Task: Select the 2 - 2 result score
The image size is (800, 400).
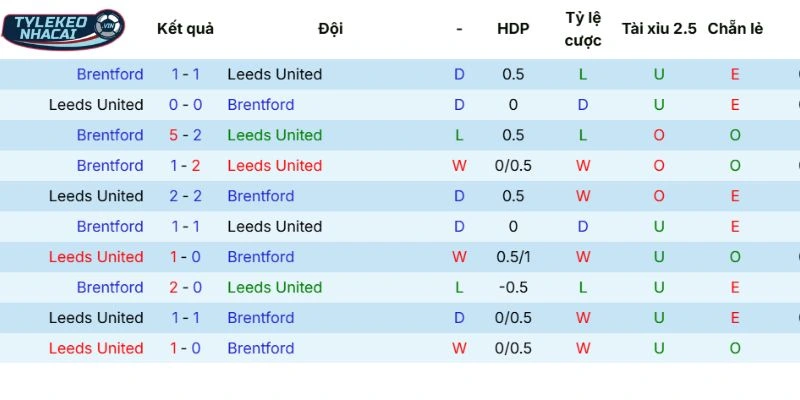Action: tap(185, 196)
